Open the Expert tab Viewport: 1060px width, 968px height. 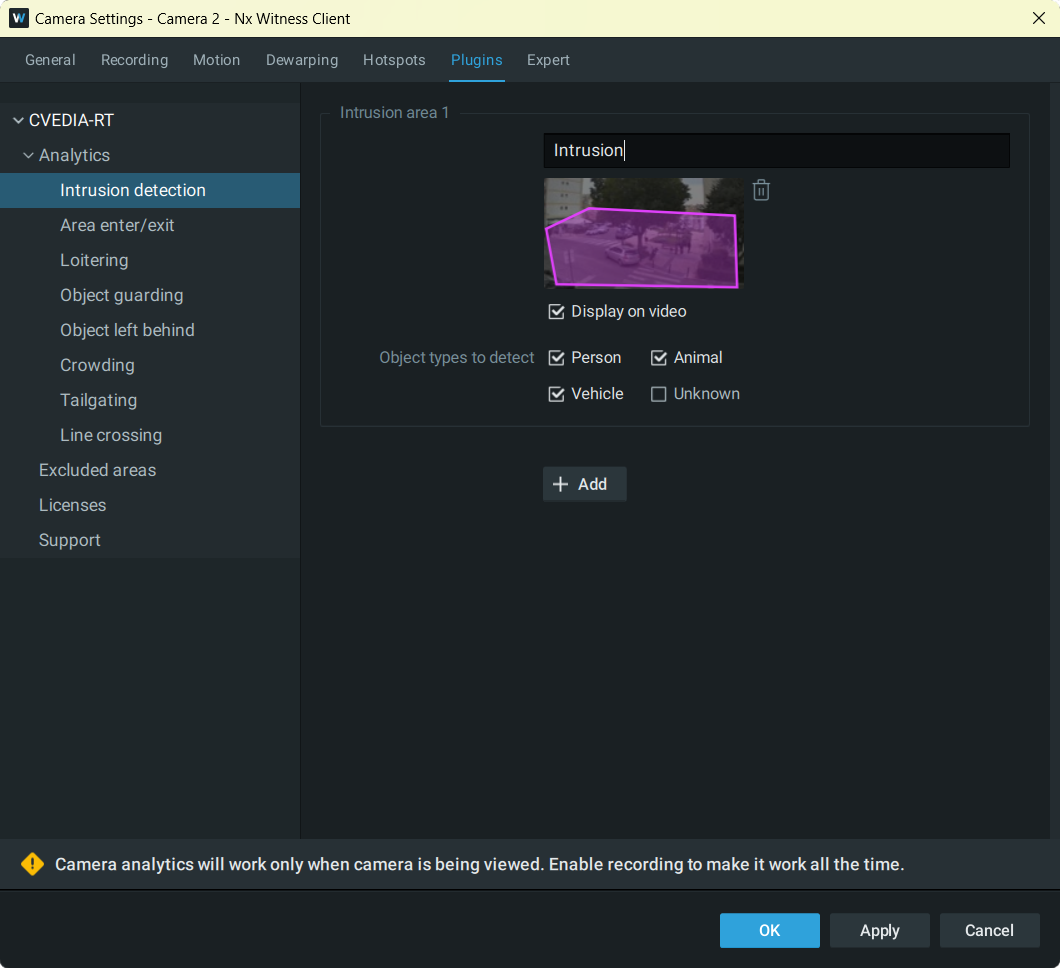(548, 60)
